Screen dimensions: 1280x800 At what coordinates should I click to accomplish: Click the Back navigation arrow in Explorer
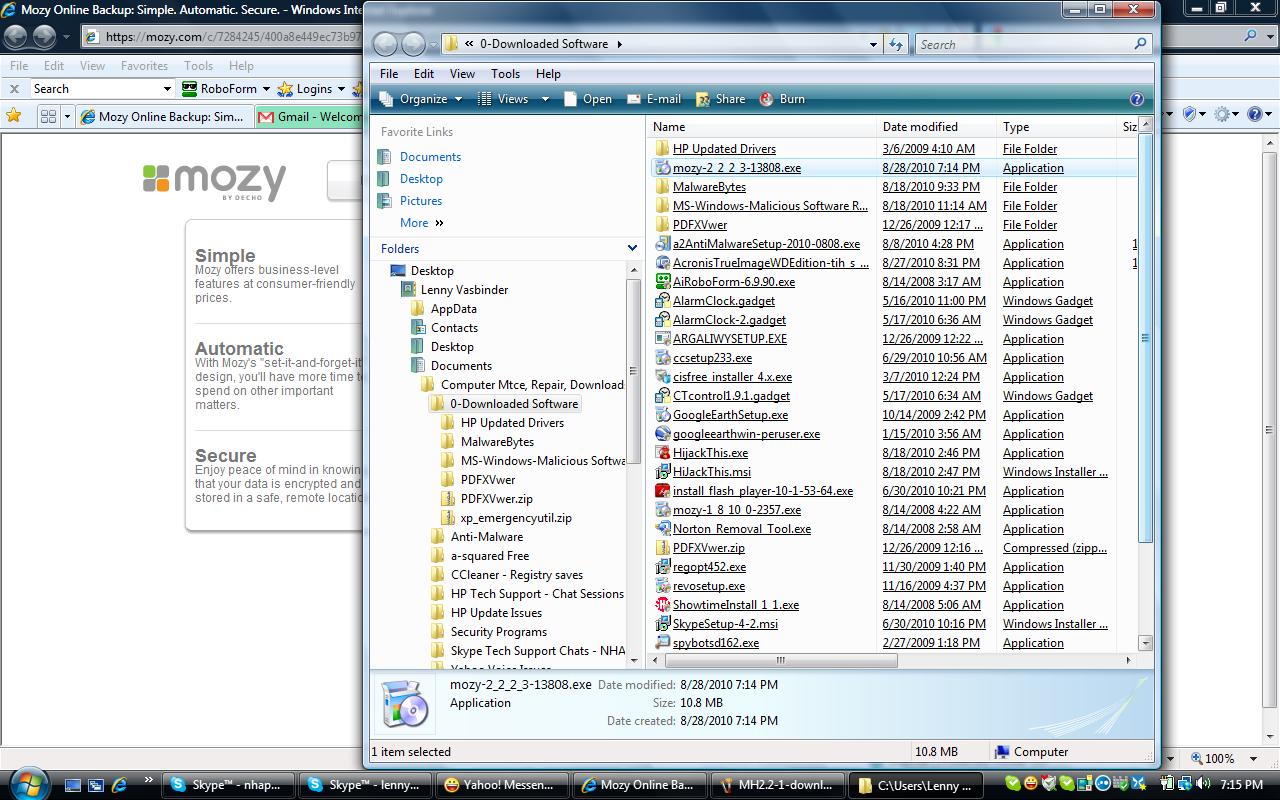pyautogui.click(x=385, y=44)
